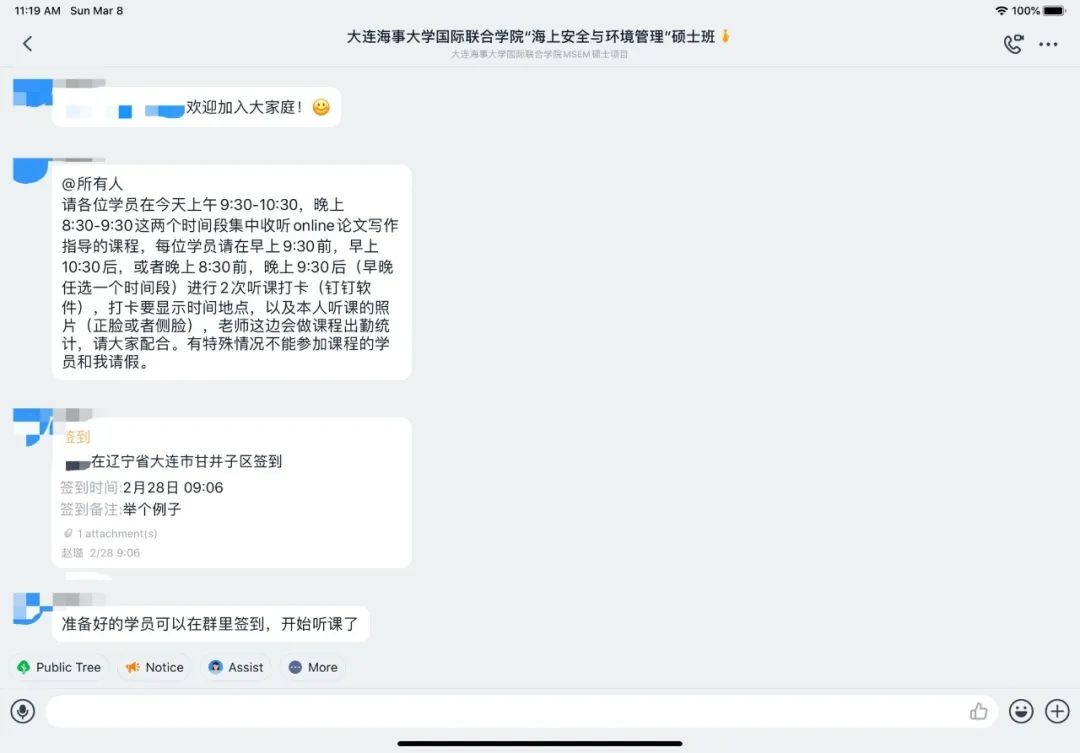Open the 签到 check-in card
The image size is (1080, 753).
pos(232,493)
